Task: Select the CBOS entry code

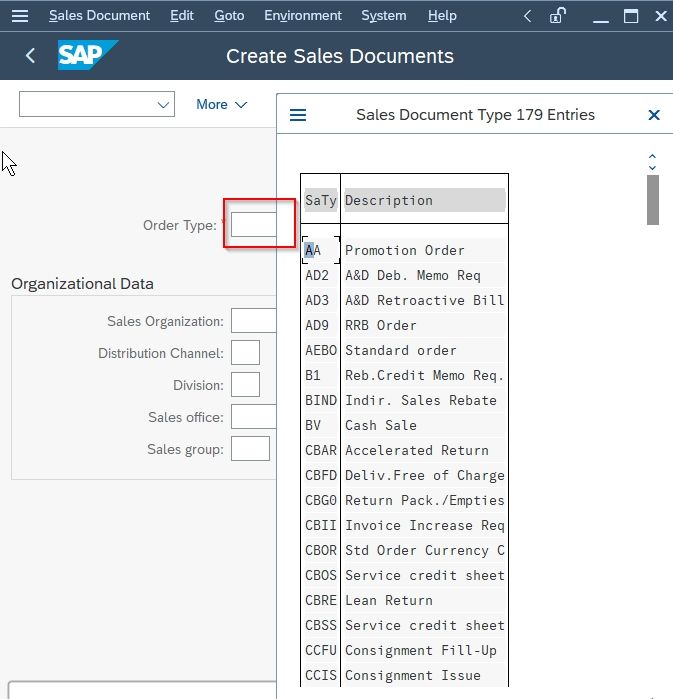Action: coord(321,575)
